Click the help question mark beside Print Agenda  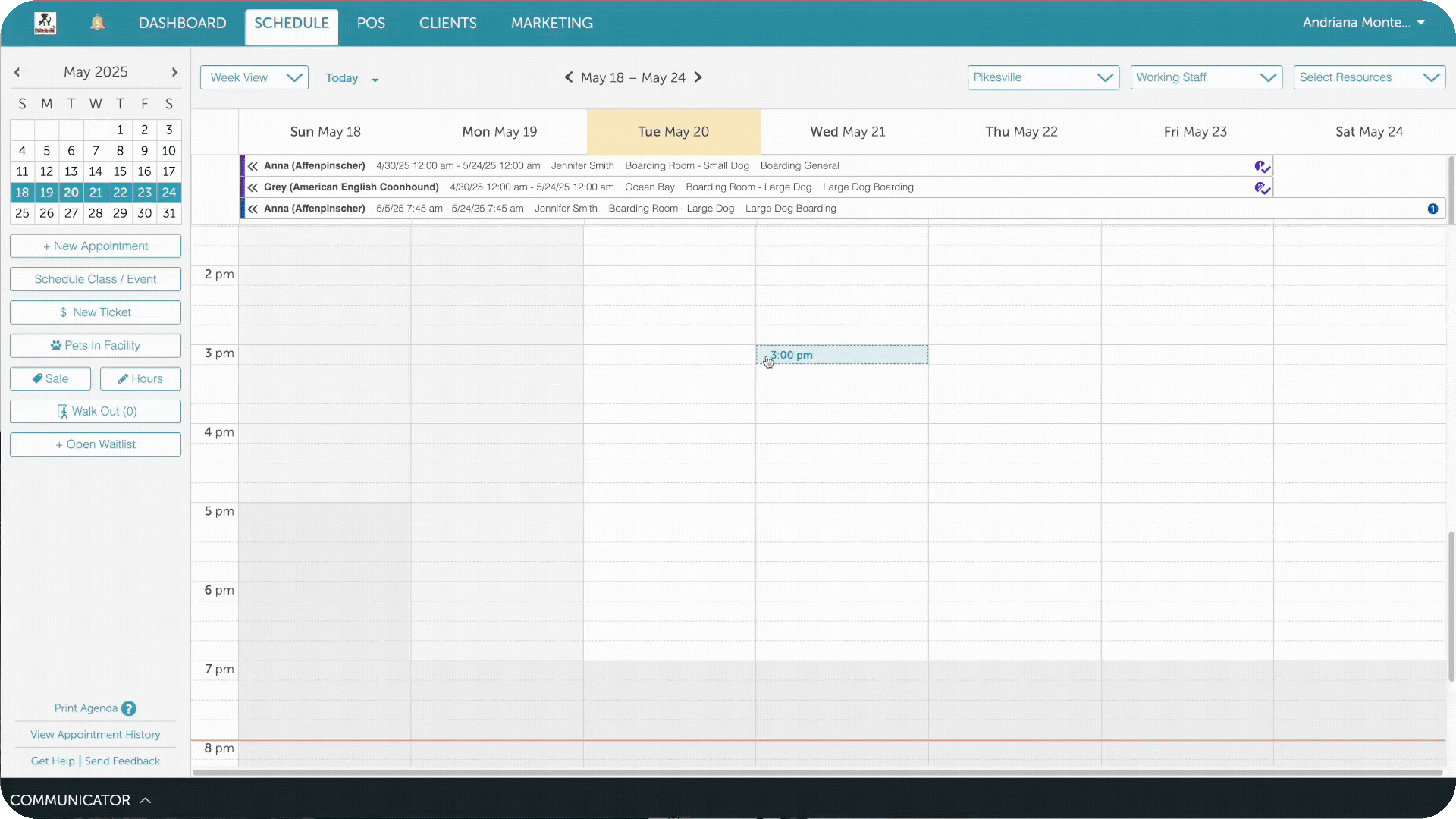click(129, 708)
